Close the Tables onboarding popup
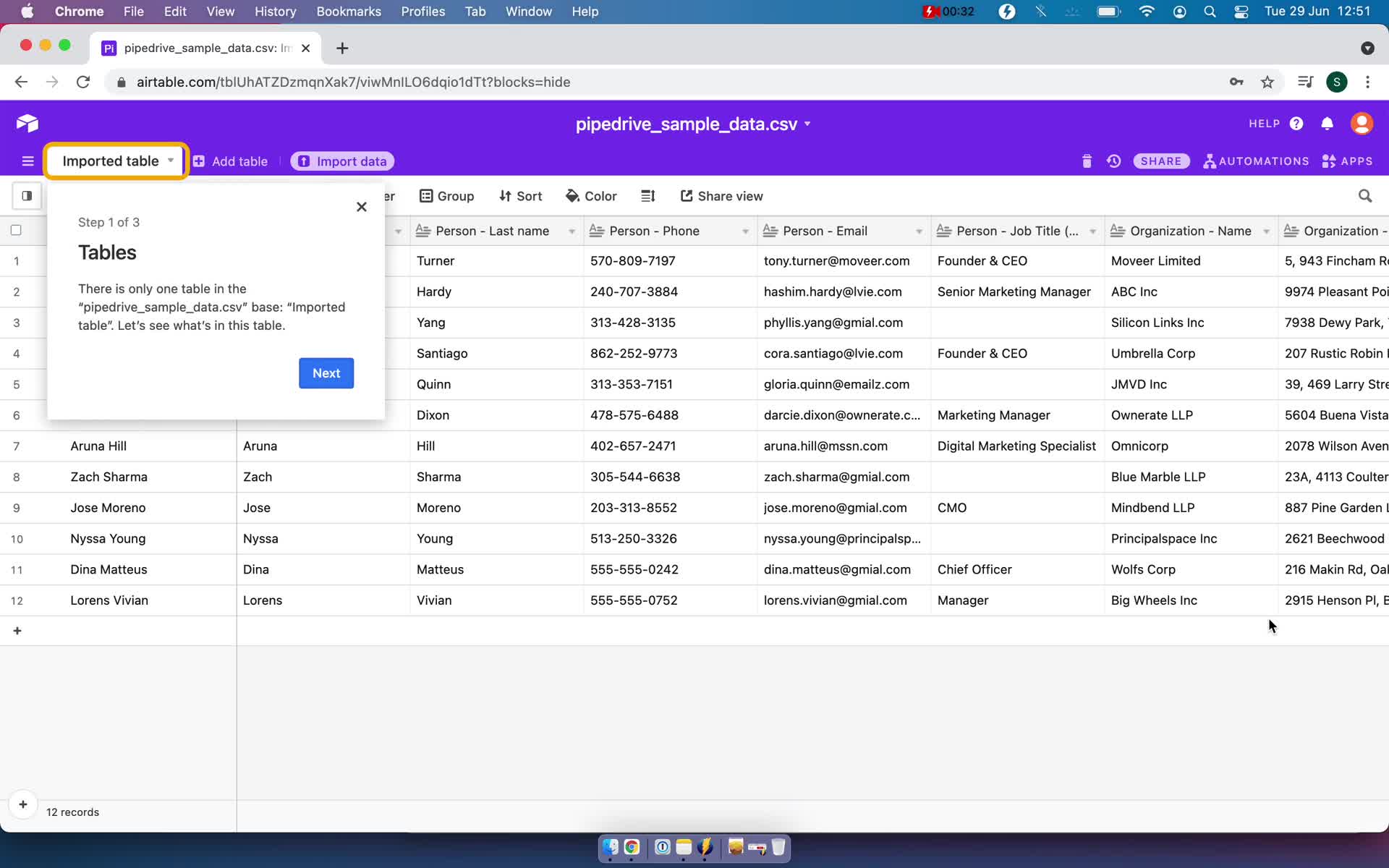Viewport: 1389px width, 868px height. pyautogui.click(x=362, y=207)
